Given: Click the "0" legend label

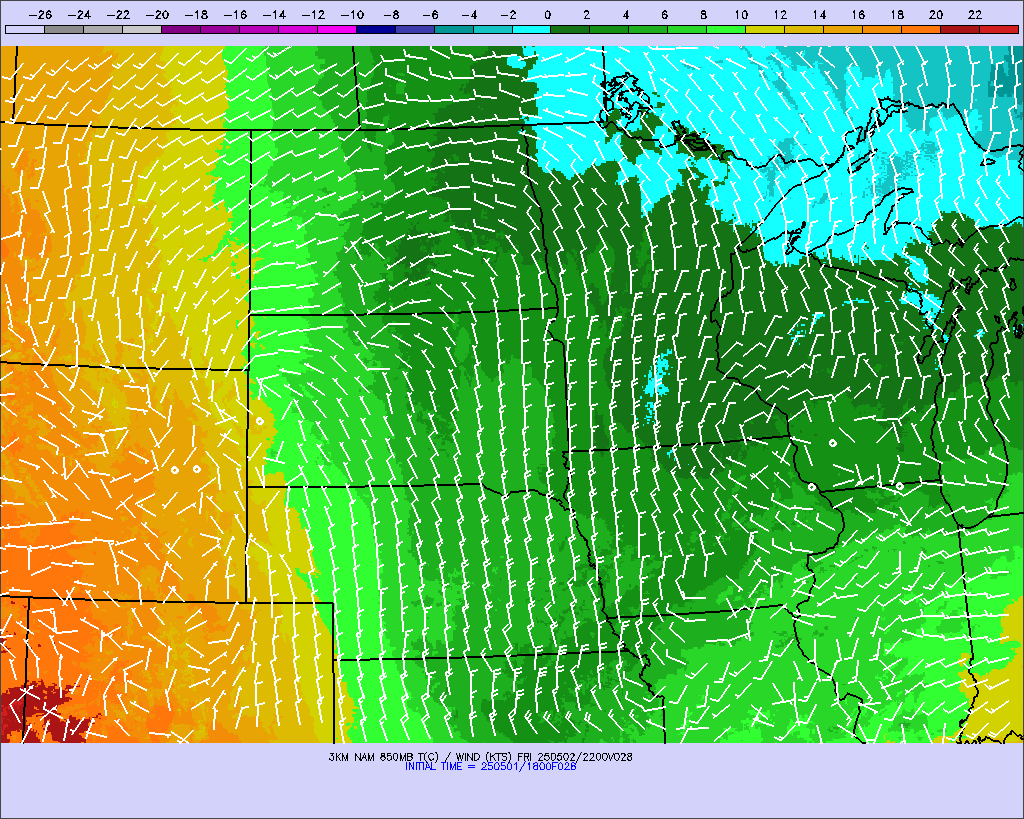Looking at the screenshot, I should [547, 15].
